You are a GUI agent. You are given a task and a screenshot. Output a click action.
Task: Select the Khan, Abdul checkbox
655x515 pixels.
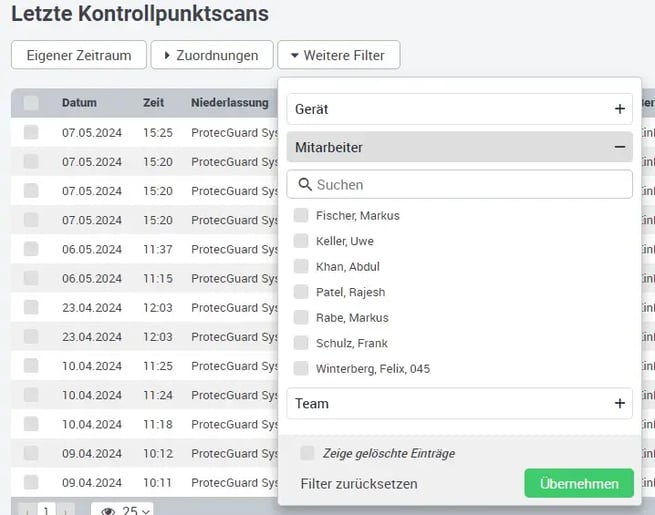301,266
